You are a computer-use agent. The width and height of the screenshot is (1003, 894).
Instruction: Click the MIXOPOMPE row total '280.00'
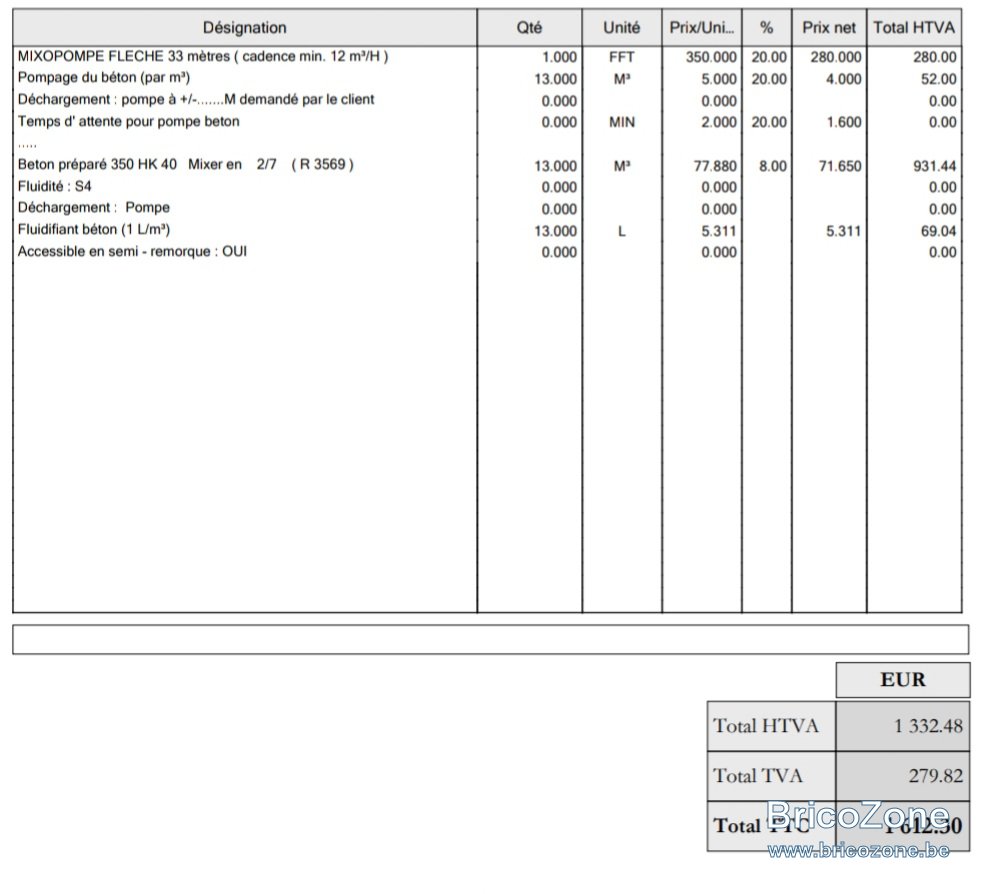pyautogui.click(x=935, y=57)
